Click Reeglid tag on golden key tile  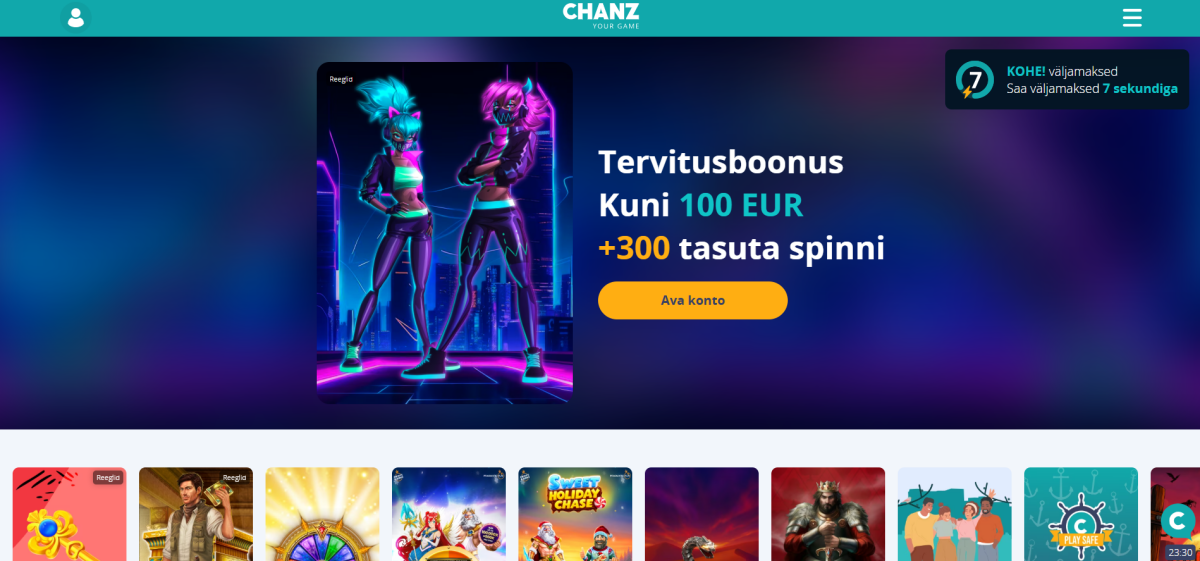point(108,478)
